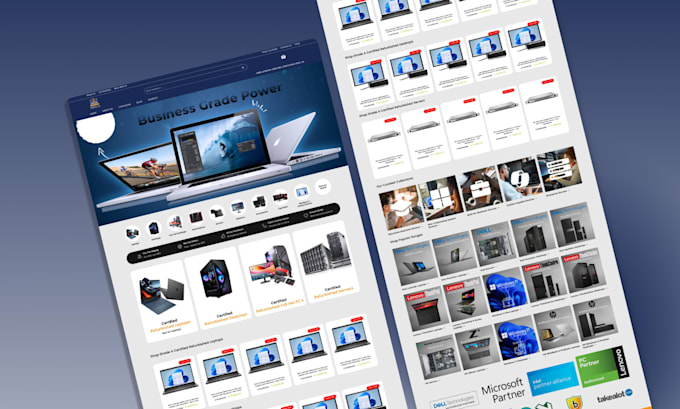This screenshot has height=409, width=680.
Task: Open Certified Refurbished Laptops card
Action: [164, 301]
